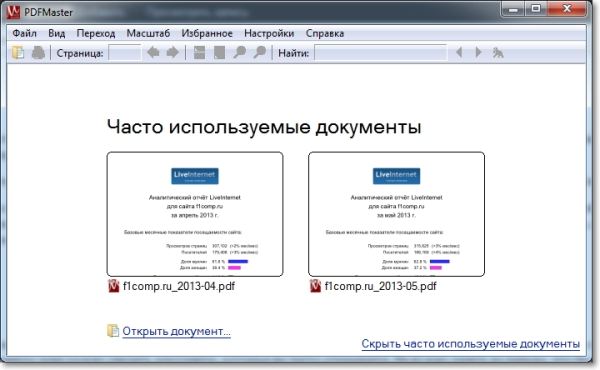Open the May 2013 report thumbnail
600x370 pixels.
(x=396, y=214)
